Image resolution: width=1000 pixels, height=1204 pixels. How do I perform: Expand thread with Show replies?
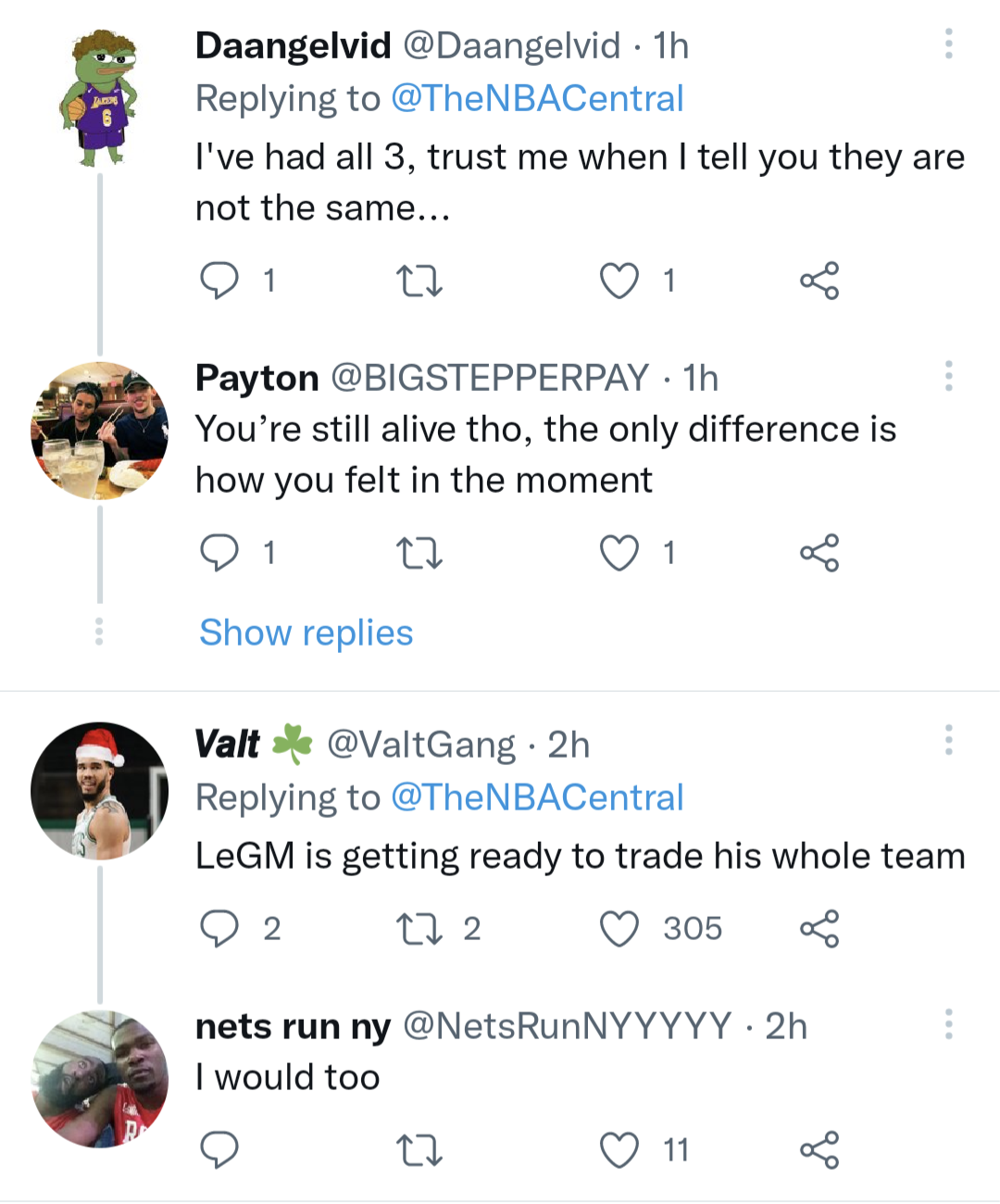point(306,633)
